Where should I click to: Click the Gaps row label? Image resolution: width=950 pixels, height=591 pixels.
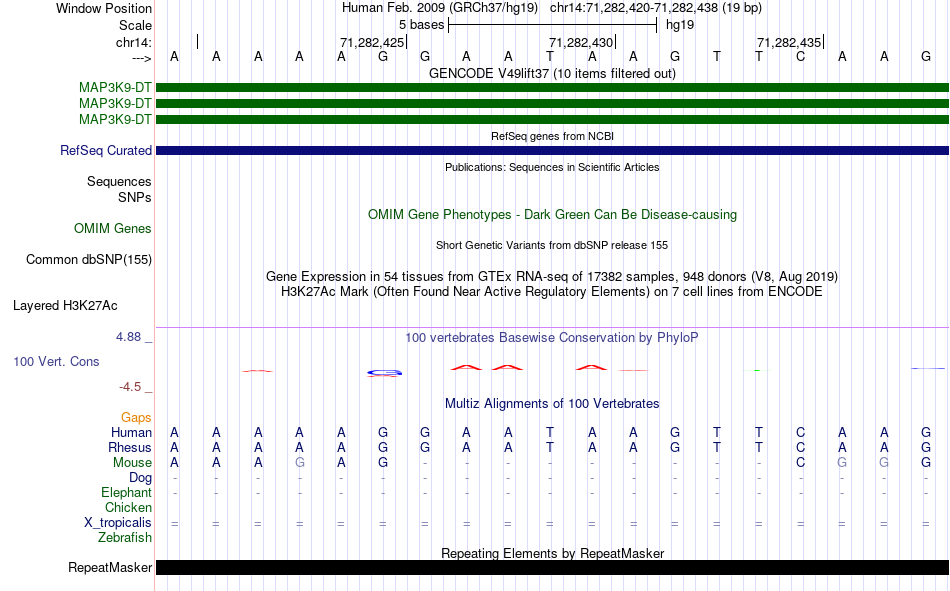point(136,418)
